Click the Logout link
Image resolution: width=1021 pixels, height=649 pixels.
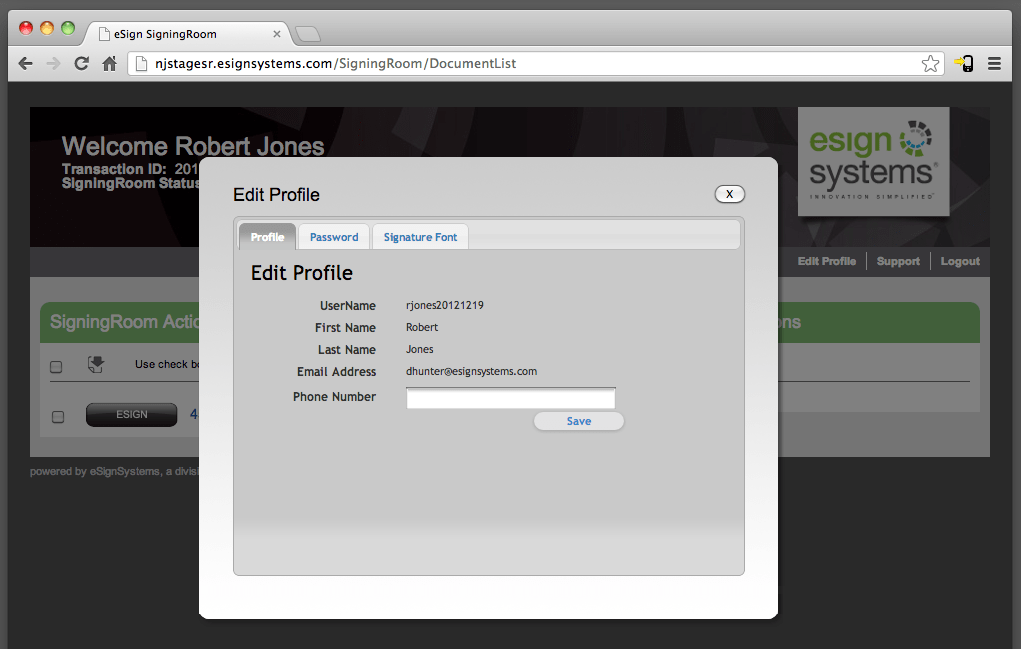point(960,261)
